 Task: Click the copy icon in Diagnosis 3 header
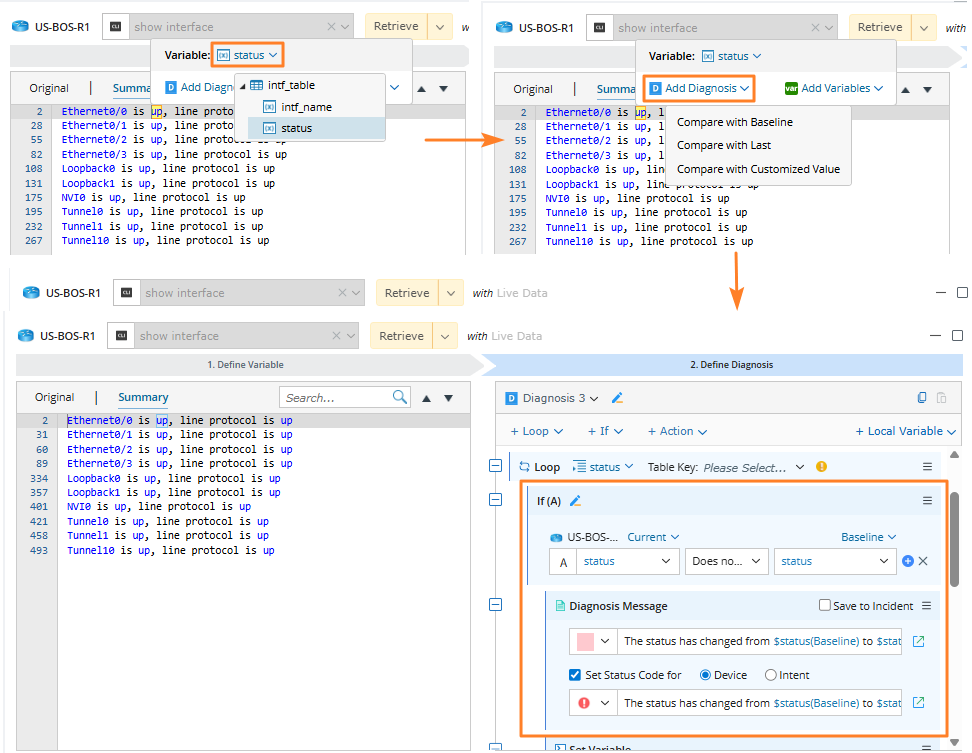coord(922,398)
